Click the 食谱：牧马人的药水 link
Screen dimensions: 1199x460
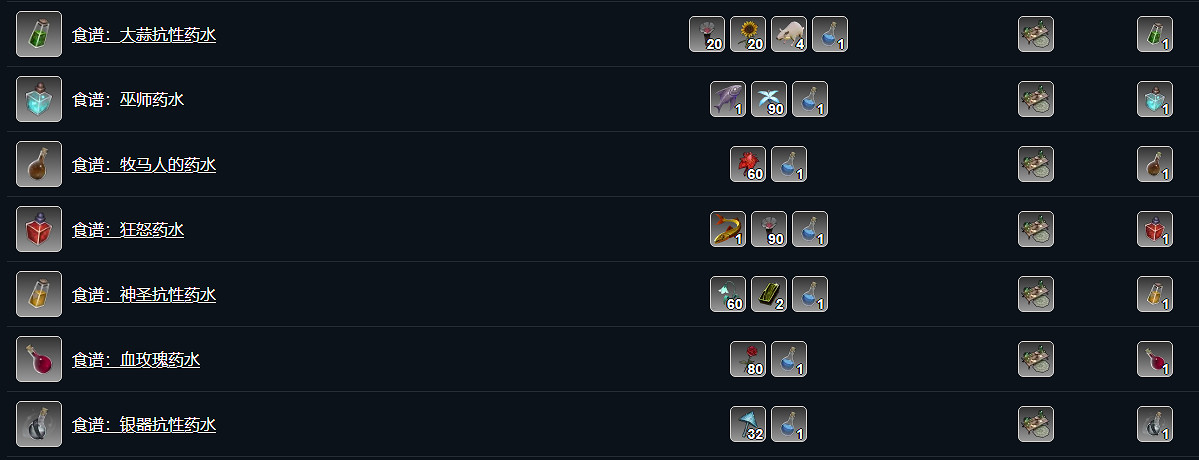click(x=143, y=165)
